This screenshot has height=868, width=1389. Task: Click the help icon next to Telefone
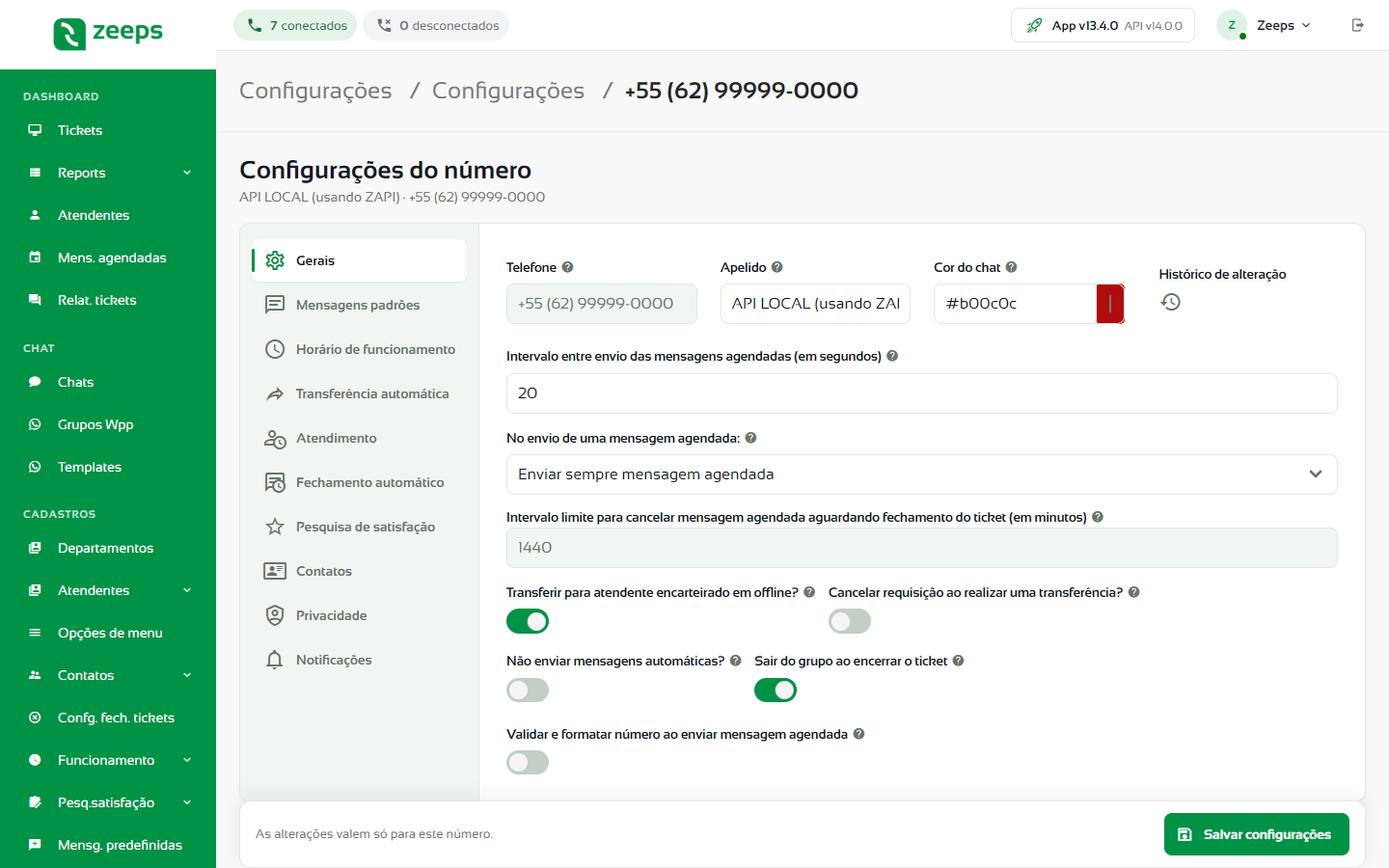tap(567, 267)
